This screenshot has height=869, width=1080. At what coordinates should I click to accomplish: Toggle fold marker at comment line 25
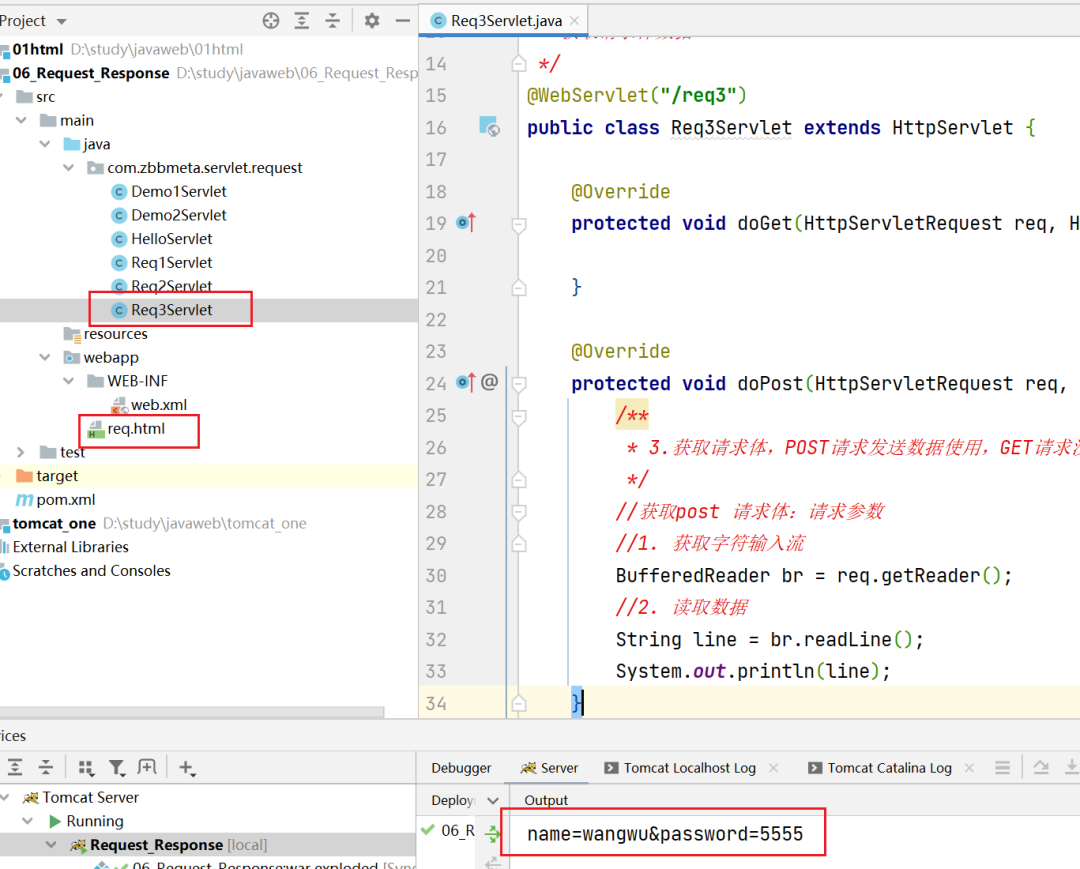coord(518,416)
